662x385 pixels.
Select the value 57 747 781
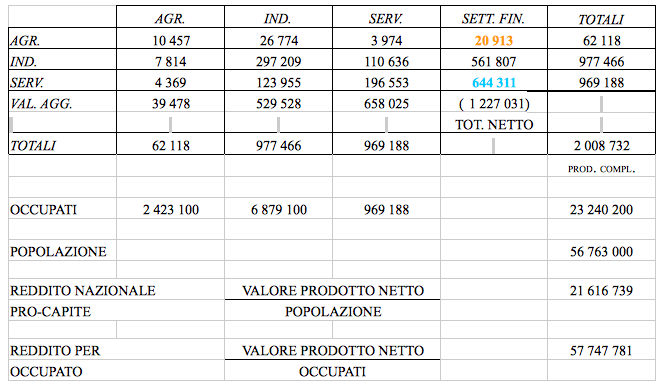[601, 351]
